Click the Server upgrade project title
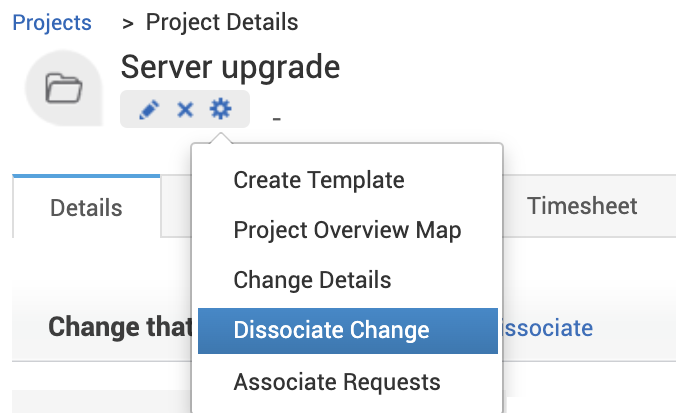676x413 pixels. pyautogui.click(x=230, y=67)
